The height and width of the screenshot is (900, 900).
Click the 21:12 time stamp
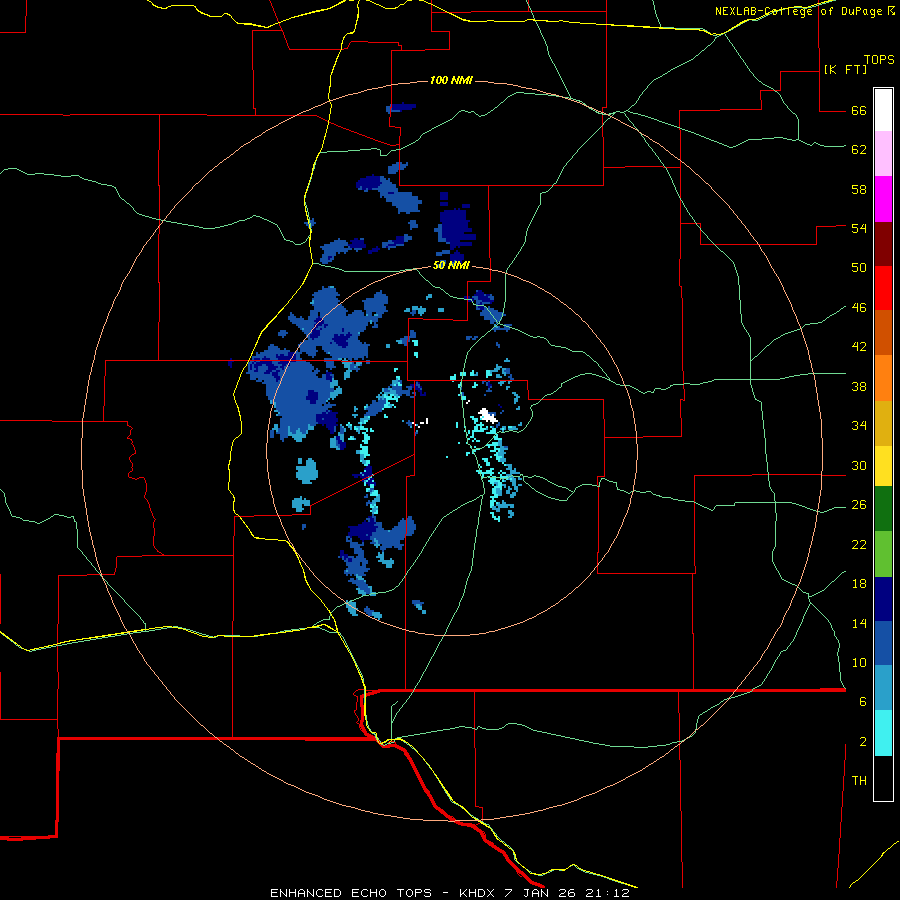(x=608, y=893)
